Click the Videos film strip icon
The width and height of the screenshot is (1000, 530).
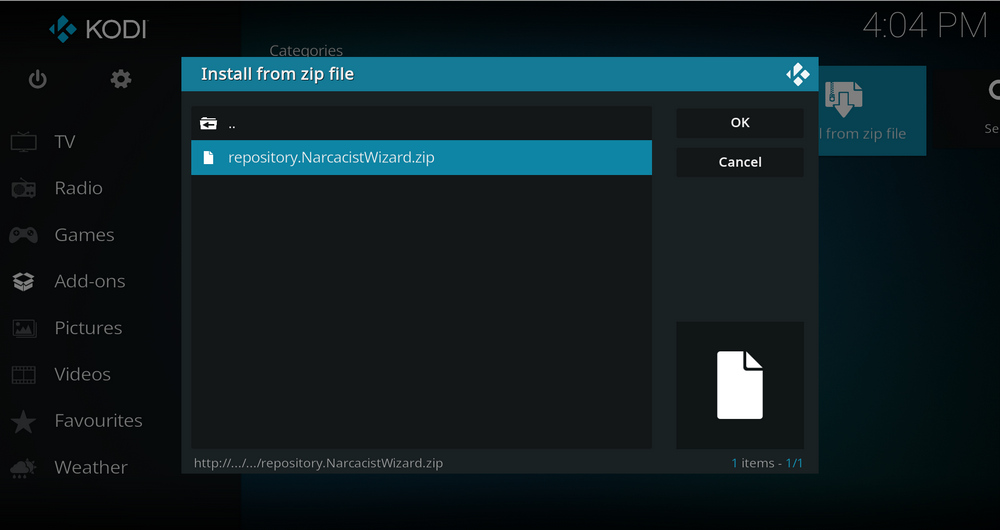pyautogui.click(x=24, y=374)
